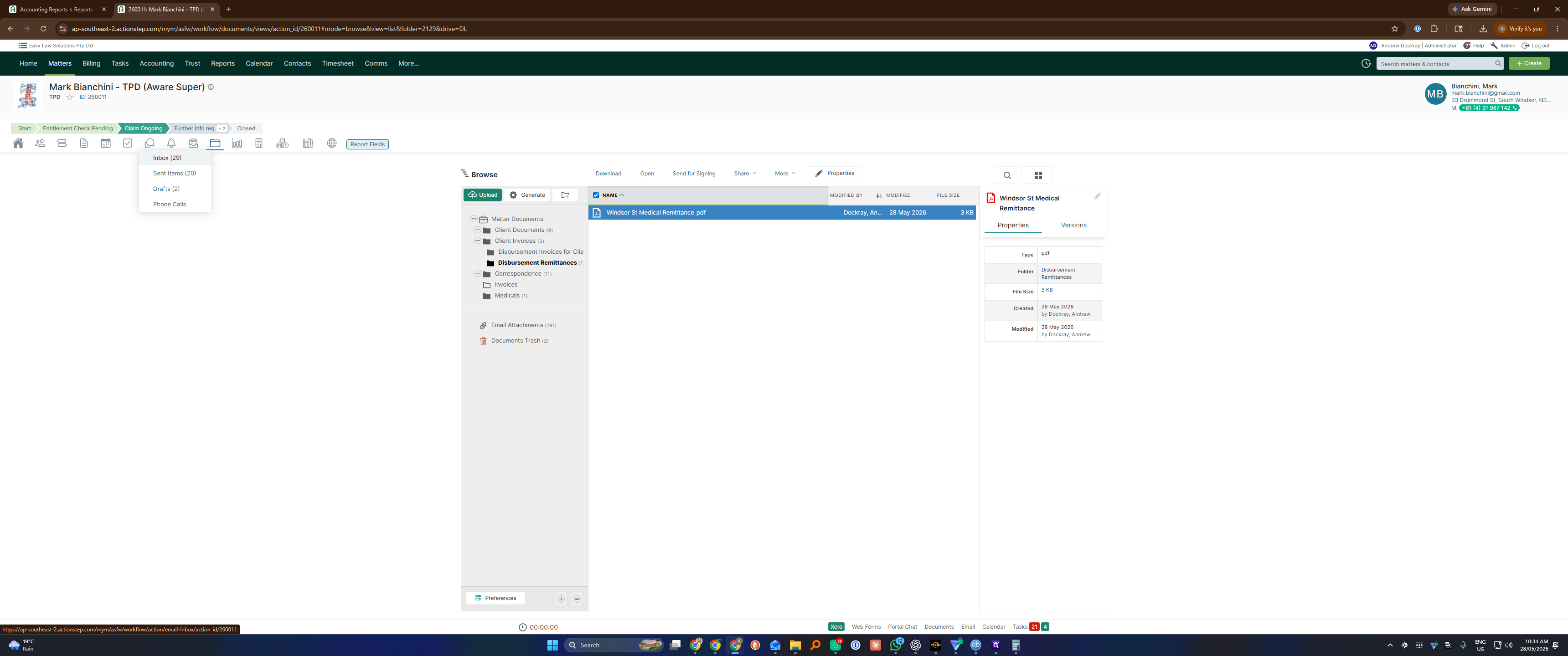Choose Drafts (2) from the menu
The height and width of the screenshot is (656, 1568).
175,189
